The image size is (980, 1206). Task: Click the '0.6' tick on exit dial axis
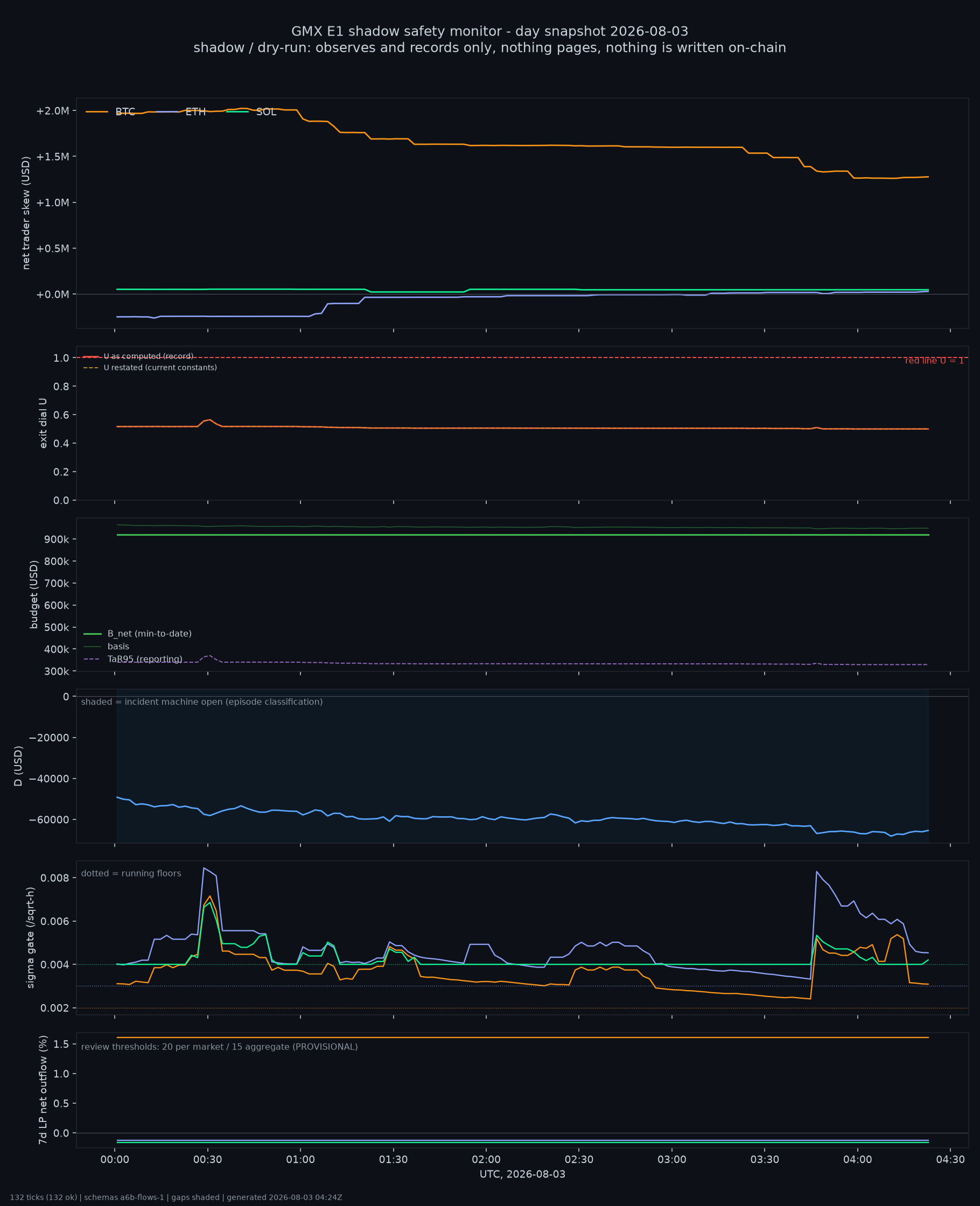tap(61, 415)
